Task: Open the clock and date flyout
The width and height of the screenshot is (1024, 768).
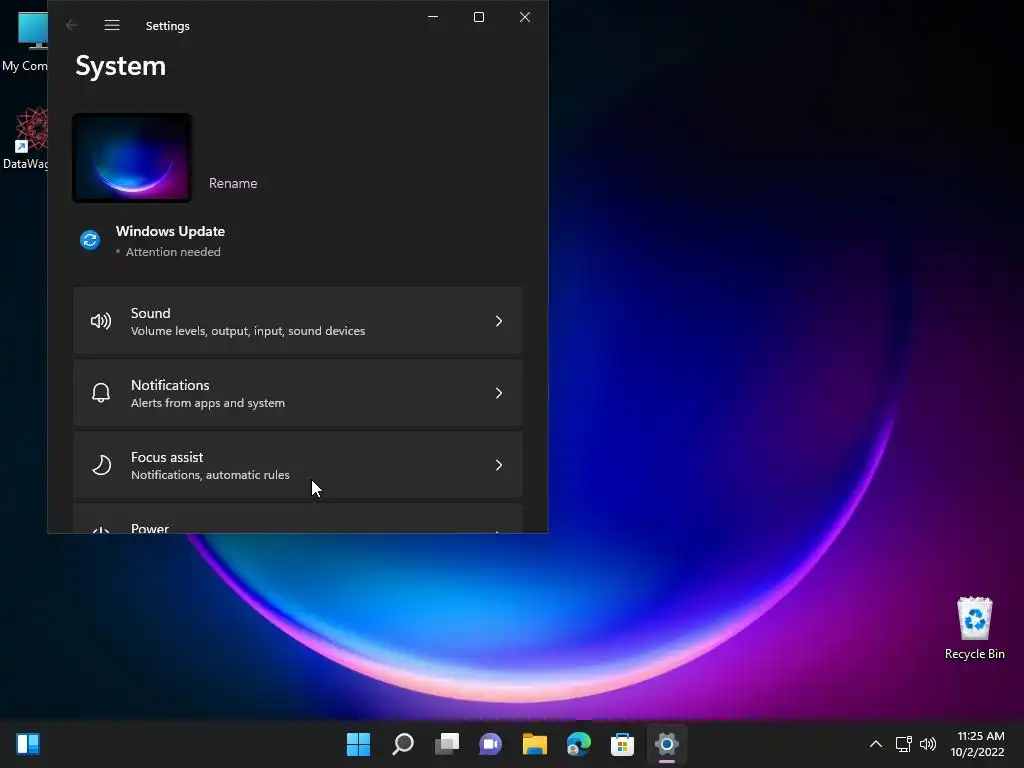Action: 978,744
